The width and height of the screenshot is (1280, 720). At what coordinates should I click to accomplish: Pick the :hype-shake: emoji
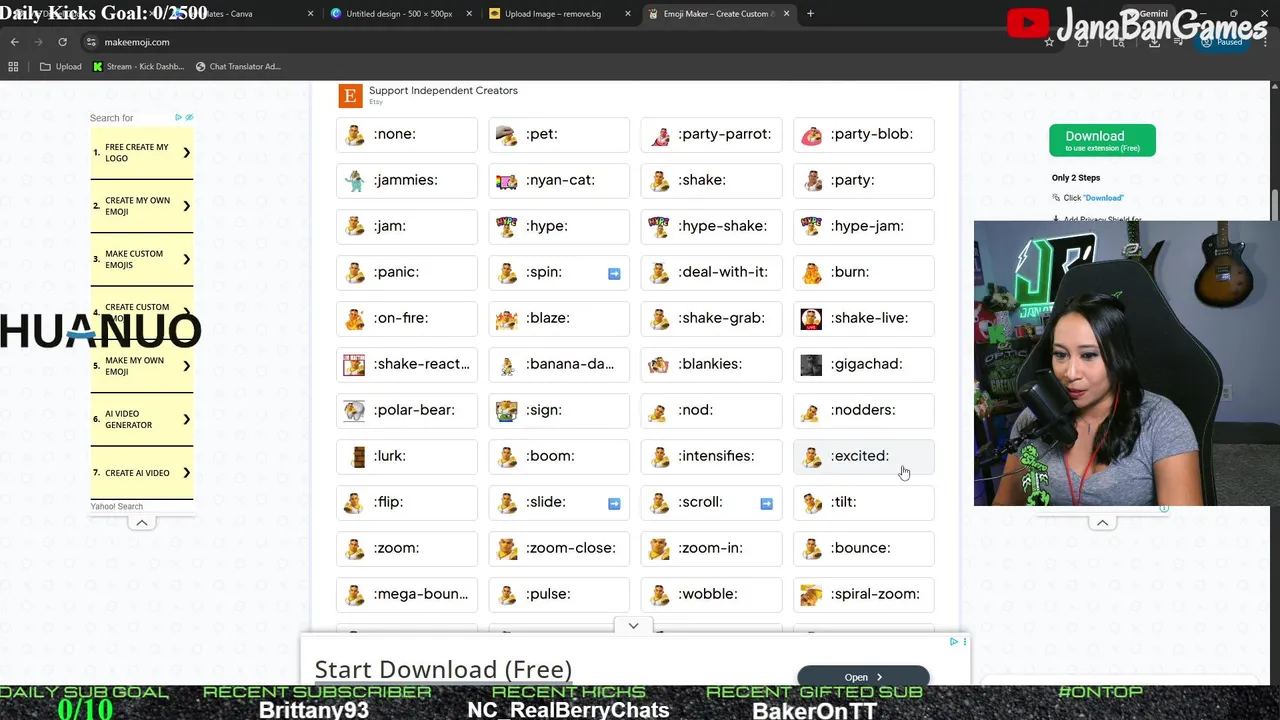click(711, 226)
